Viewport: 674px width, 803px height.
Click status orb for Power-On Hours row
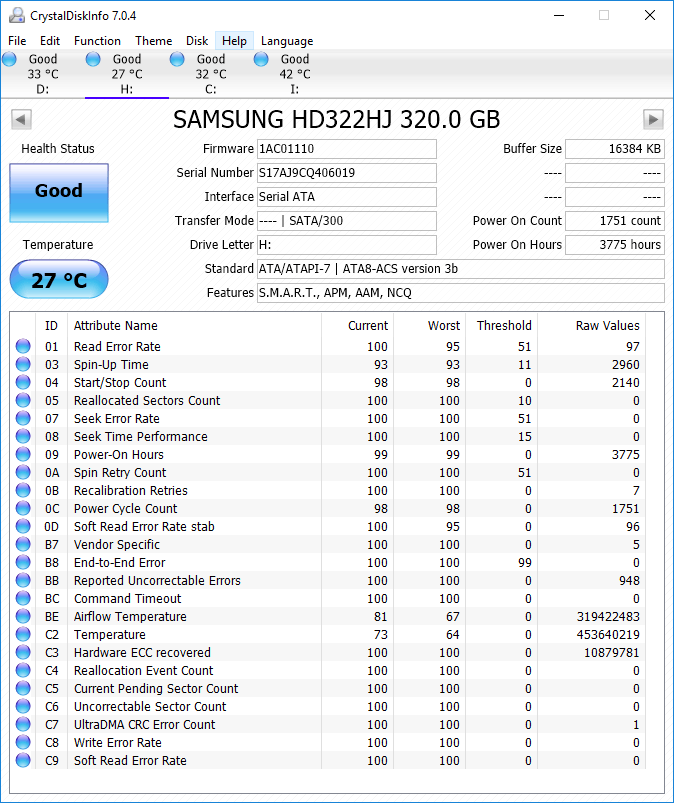(23, 454)
